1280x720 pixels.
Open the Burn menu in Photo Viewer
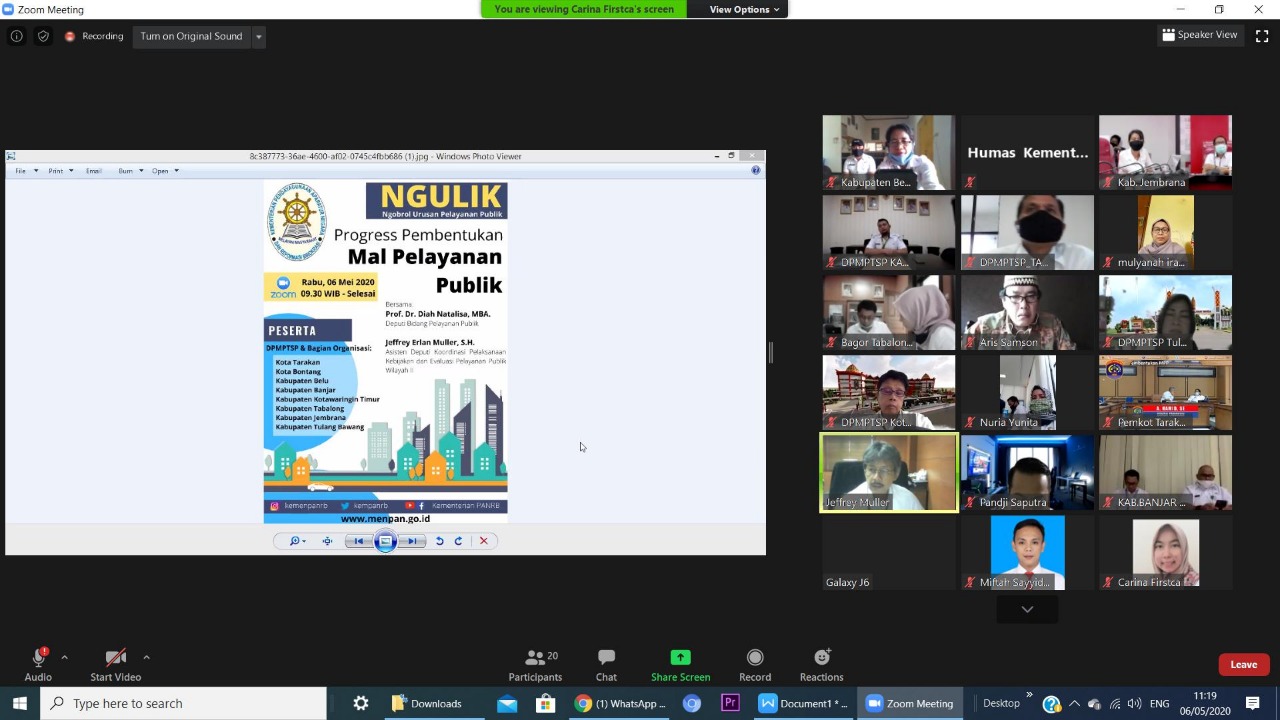click(131, 171)
